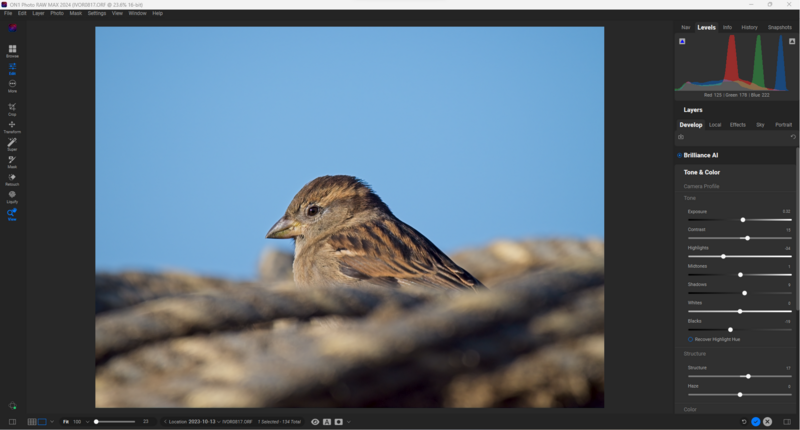Collapse the Tone & Color panel
The image size is (800, 430).
point(702,172)
